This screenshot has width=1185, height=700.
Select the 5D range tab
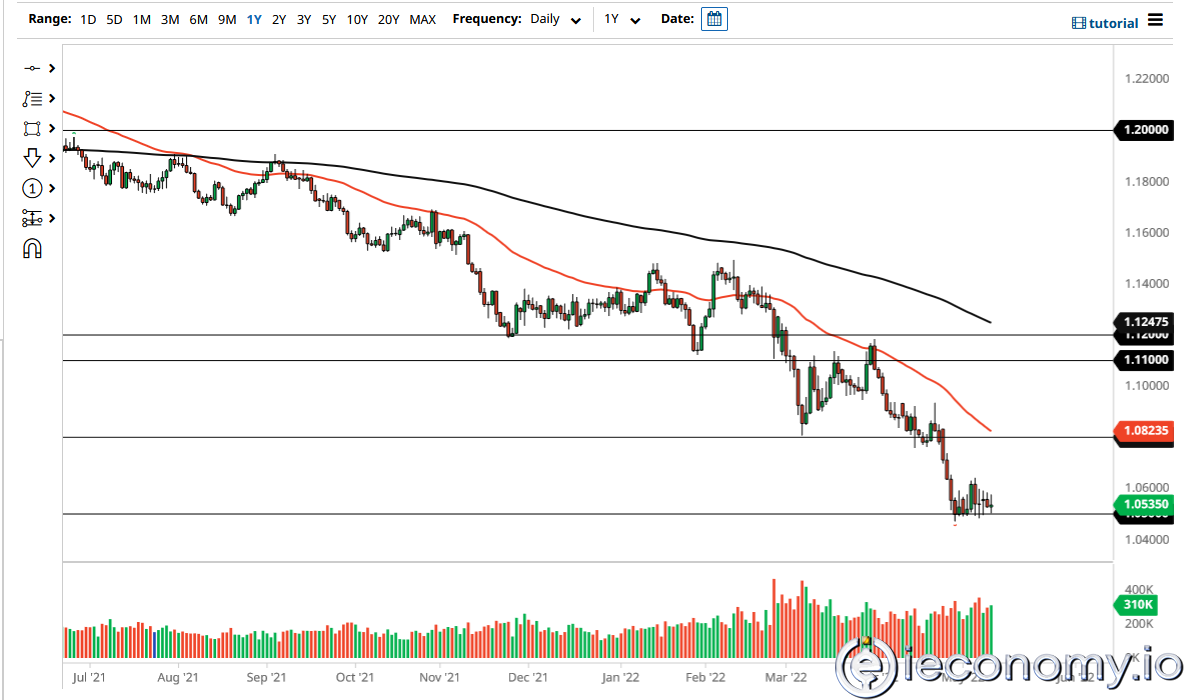113,18
